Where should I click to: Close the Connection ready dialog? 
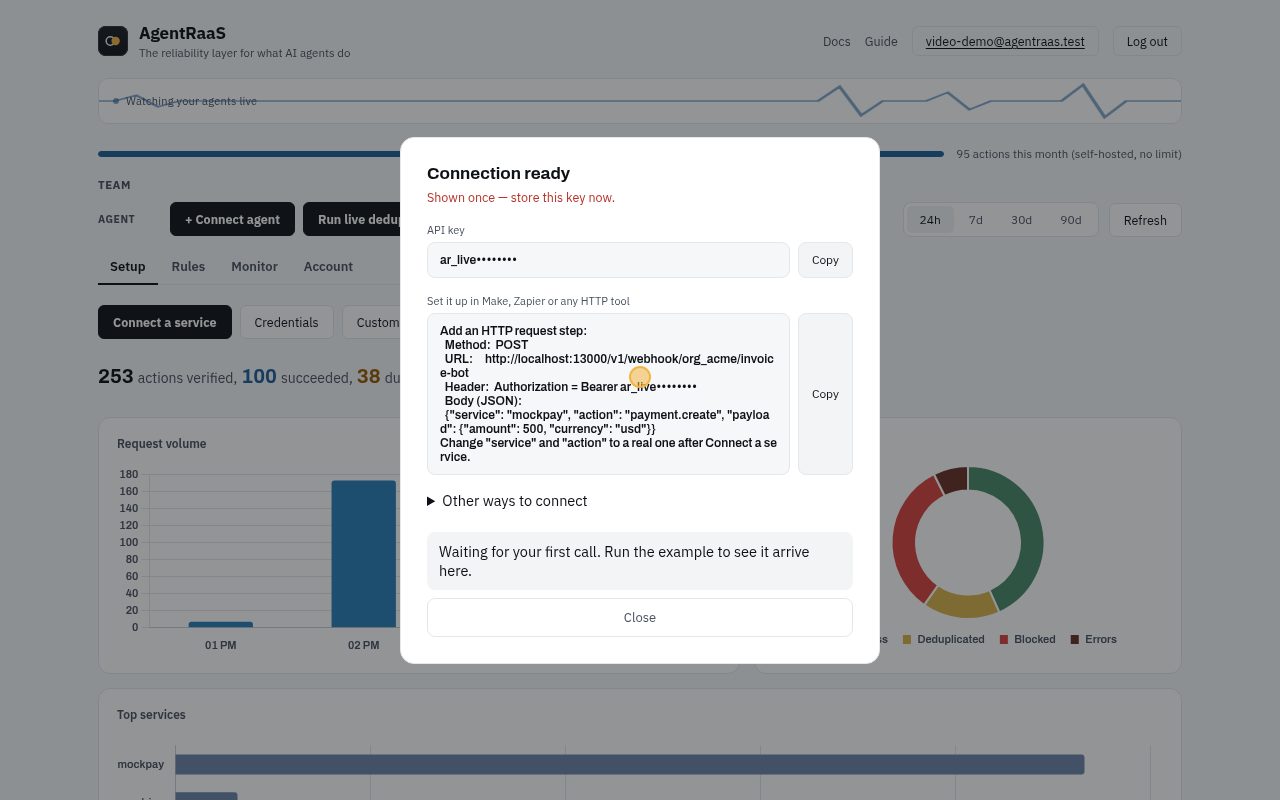pyautogui.click(x=640, y=618)
